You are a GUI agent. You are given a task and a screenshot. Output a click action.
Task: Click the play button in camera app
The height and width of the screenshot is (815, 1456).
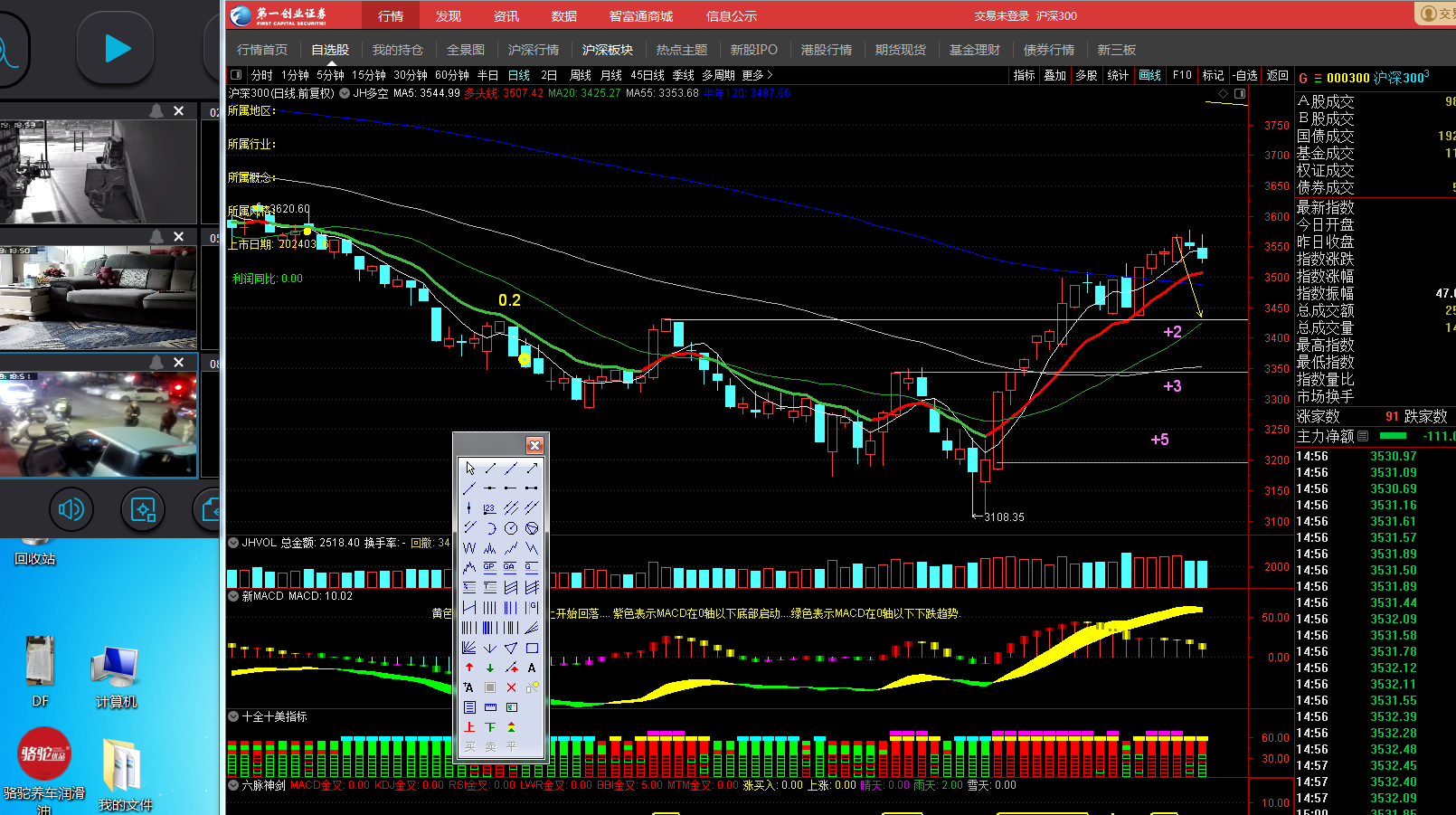pos(115,48)
